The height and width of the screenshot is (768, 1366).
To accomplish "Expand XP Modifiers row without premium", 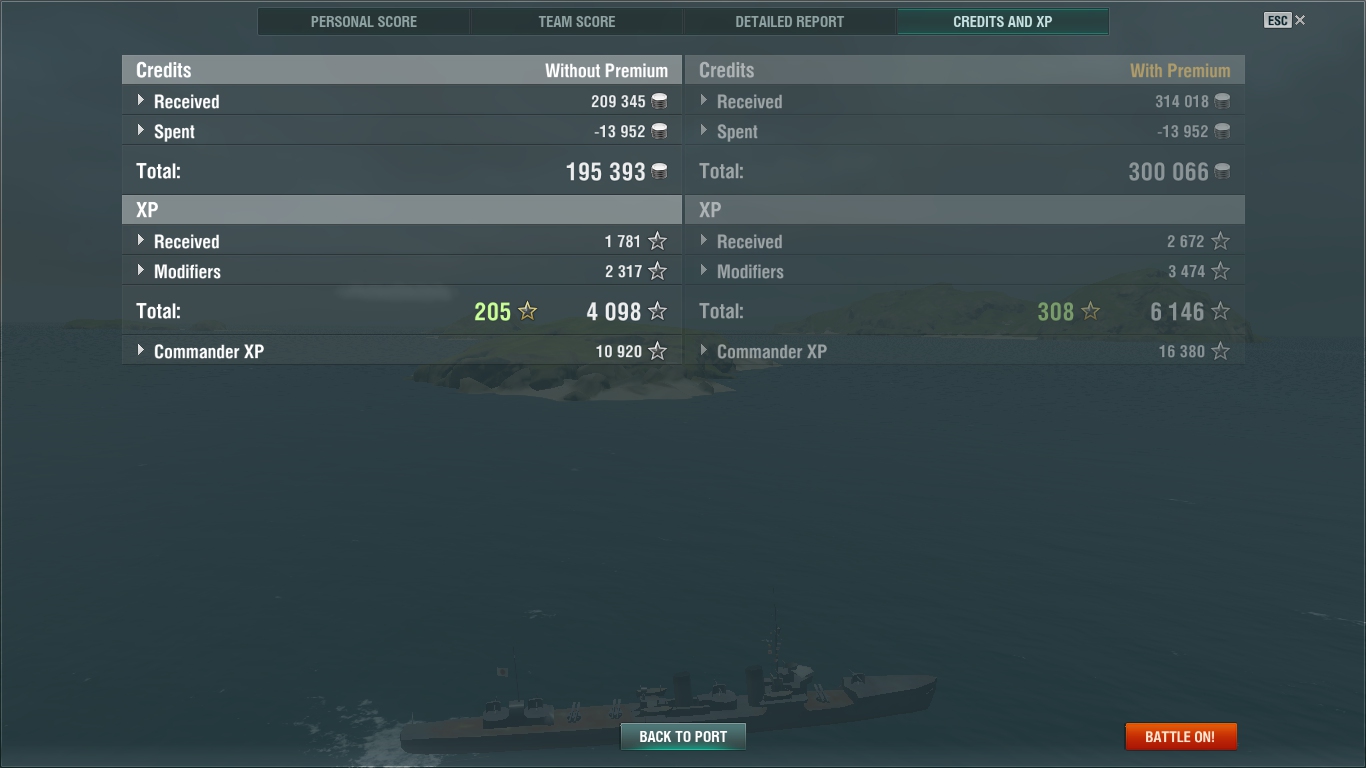I will pyautogui.click(x=402, y=271).
